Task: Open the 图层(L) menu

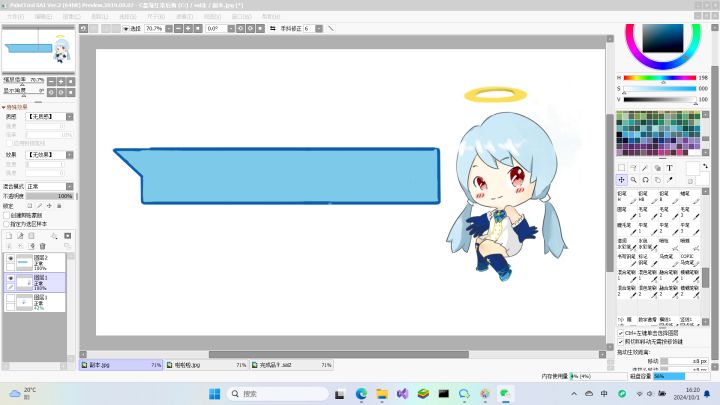Action: click(100, 17)
